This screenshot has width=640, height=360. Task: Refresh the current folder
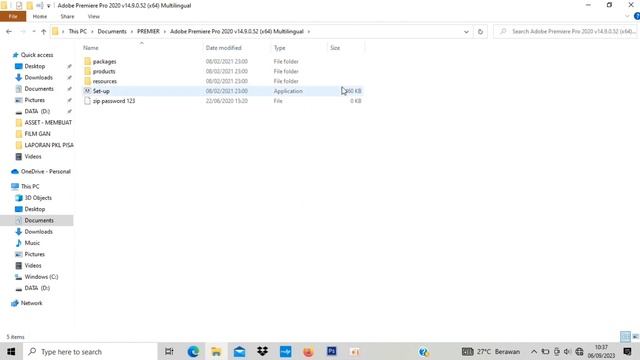point(480,31)
